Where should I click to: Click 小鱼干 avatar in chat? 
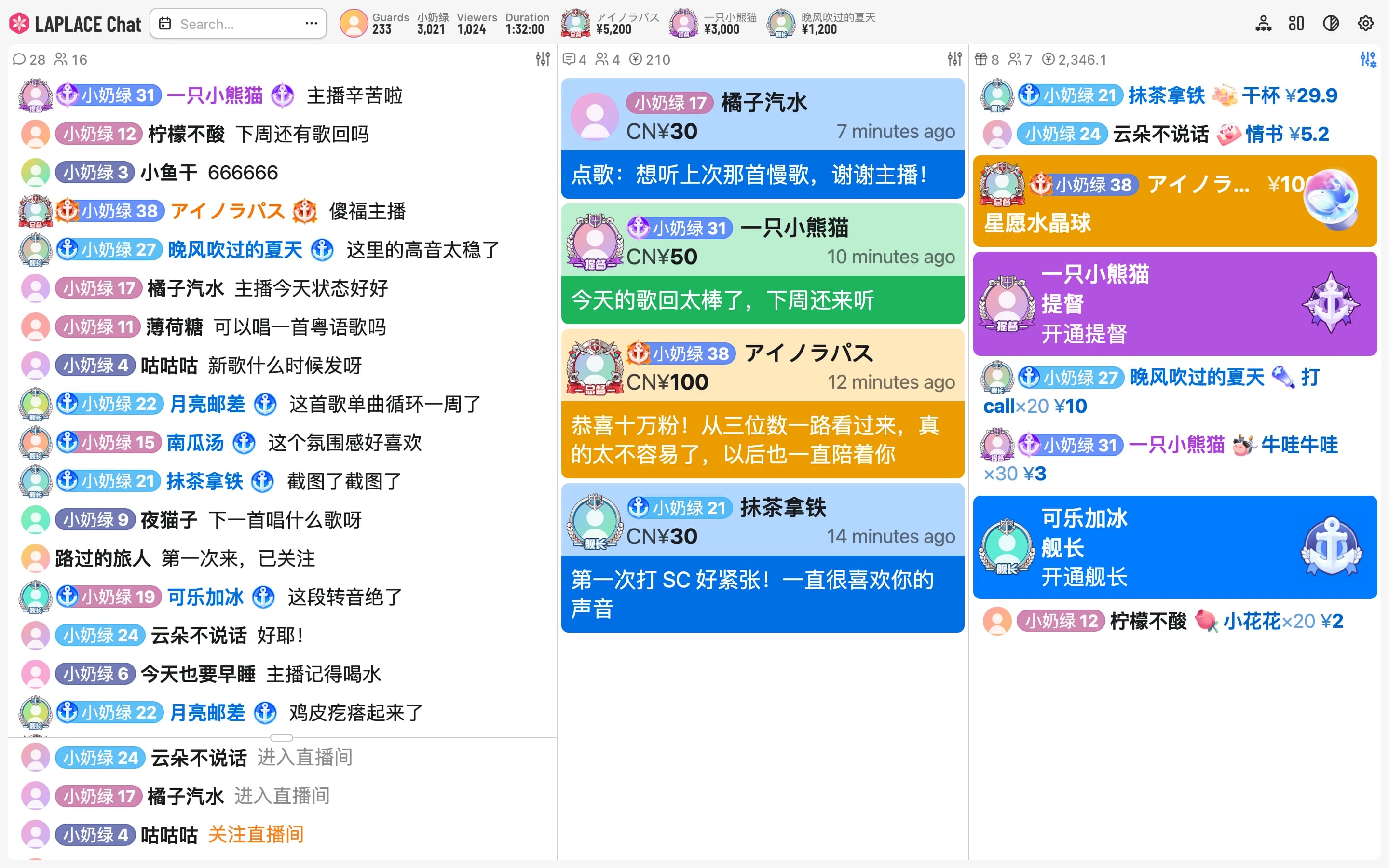point(36,173)
